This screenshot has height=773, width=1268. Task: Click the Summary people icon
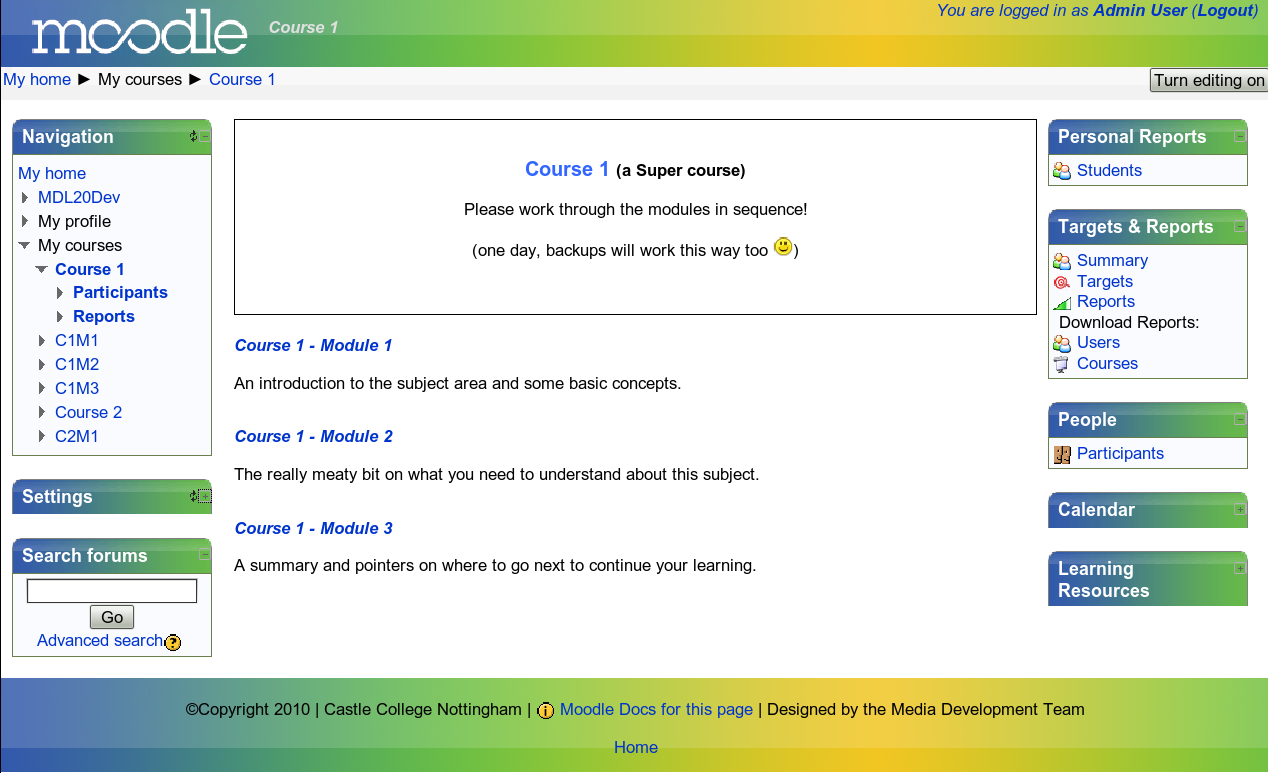(x=1063, y=261)
